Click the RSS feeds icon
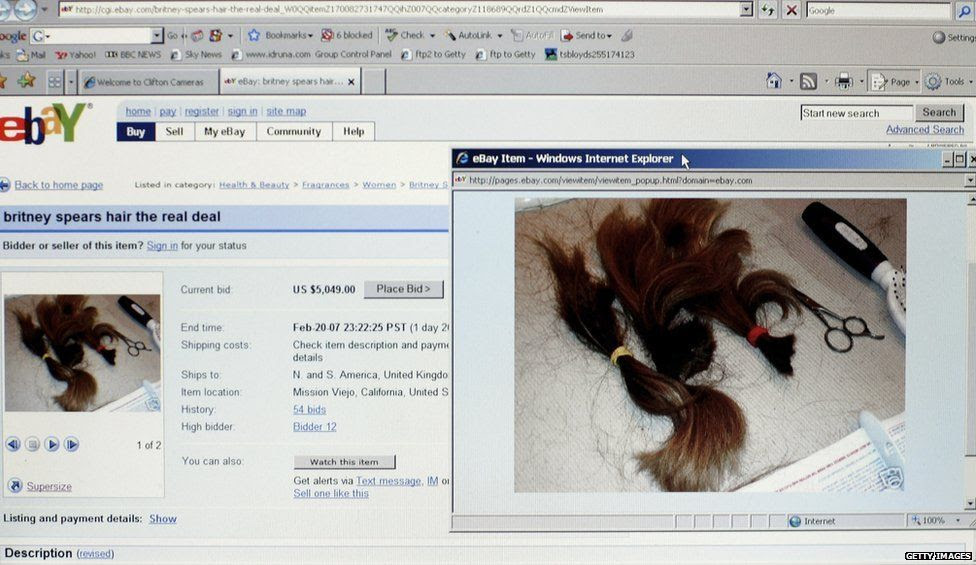 [x=808, y=82]
